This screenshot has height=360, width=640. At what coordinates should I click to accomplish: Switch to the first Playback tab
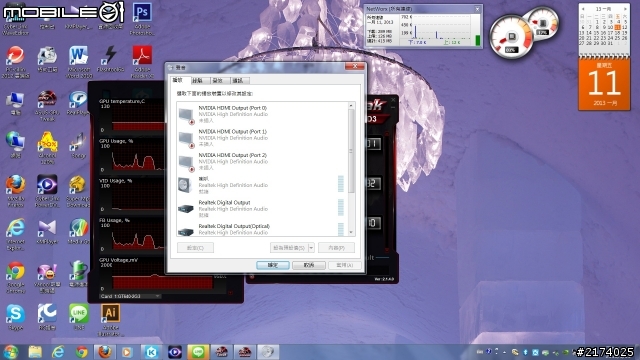(180, 80)
